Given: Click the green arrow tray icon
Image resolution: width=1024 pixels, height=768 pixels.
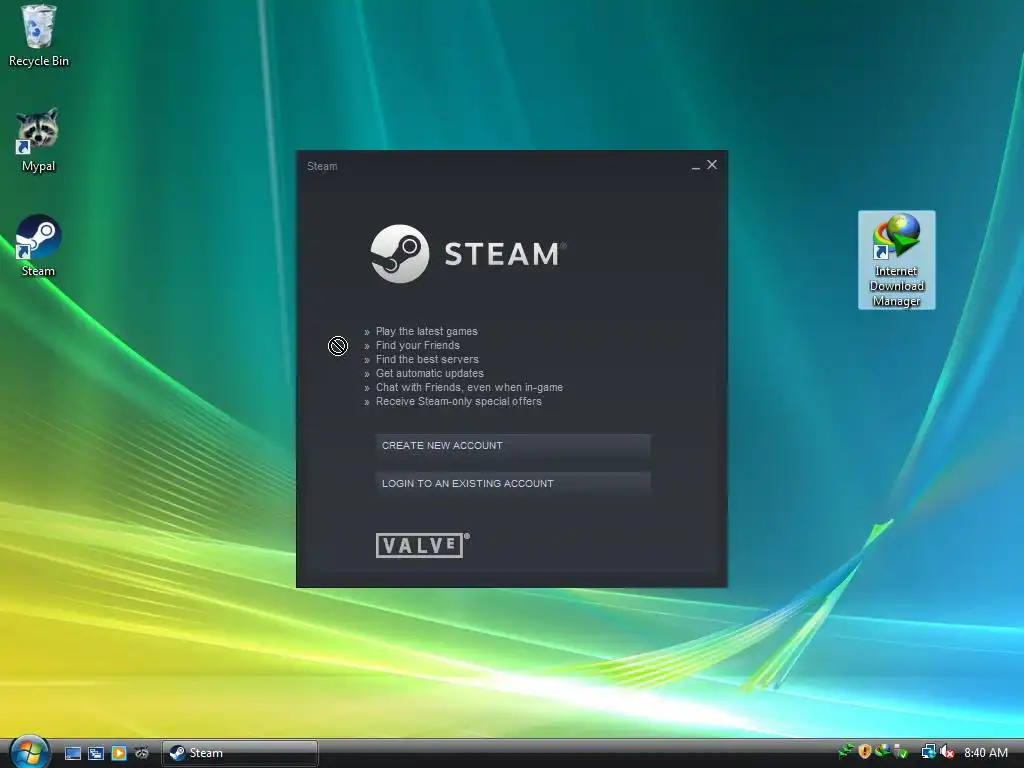Looking at the screenshot, I should [846, 752].
